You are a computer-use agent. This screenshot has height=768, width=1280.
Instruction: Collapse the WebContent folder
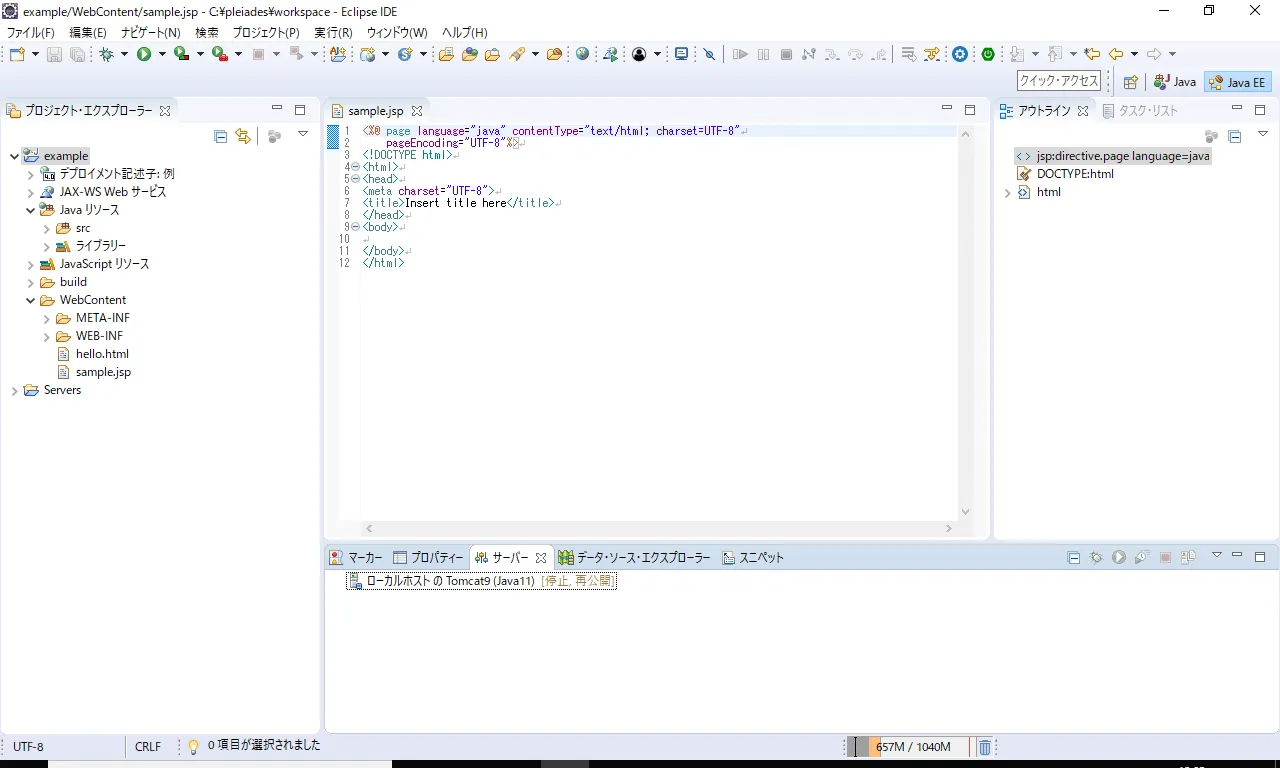pos(31,300)
